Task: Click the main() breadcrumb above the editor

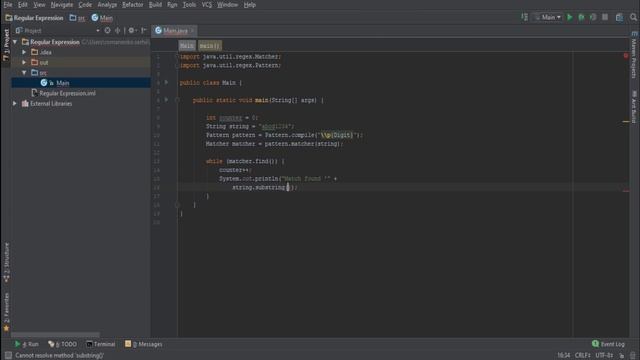Action: (209, 46)
